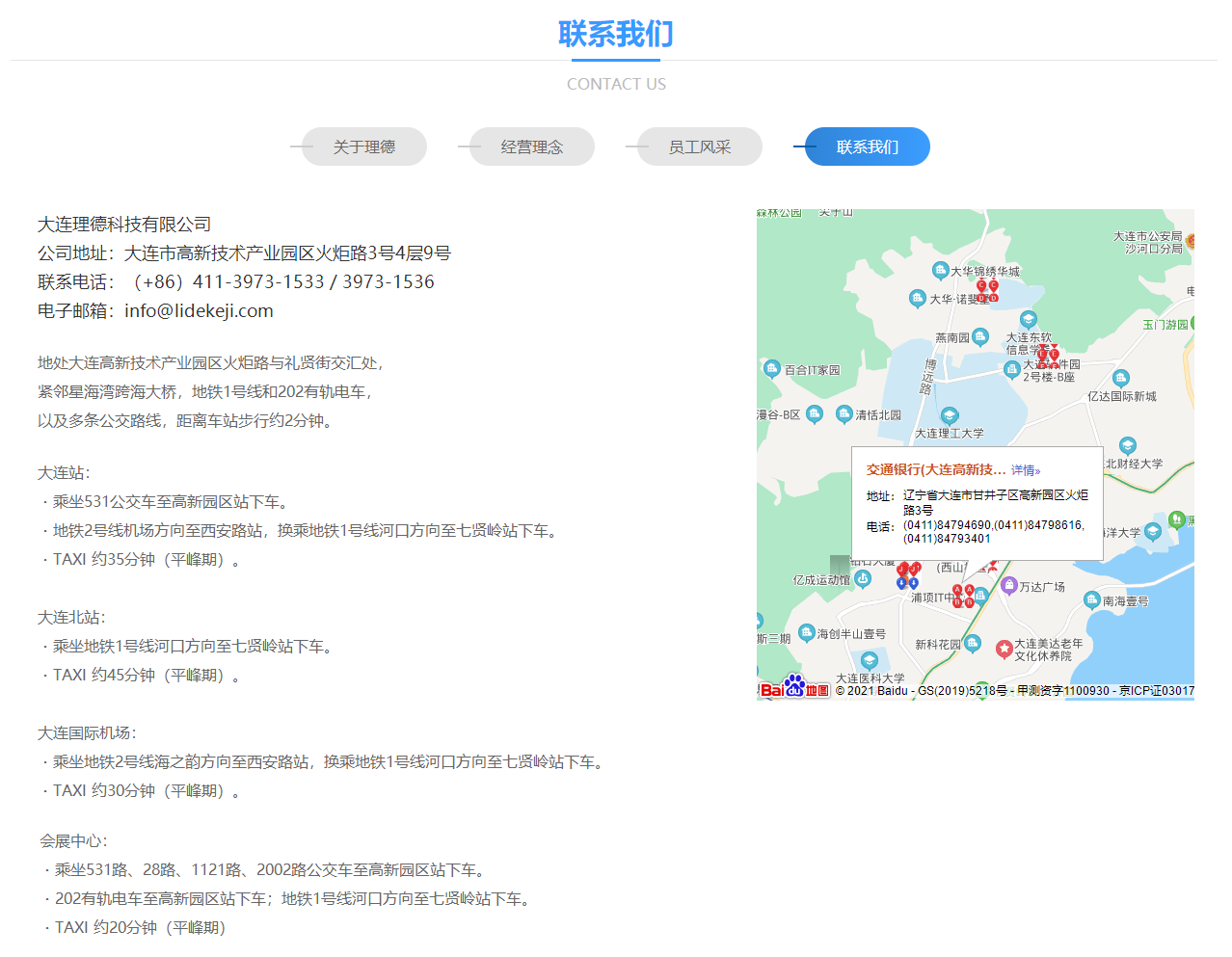
Task: Click the Baidu map logo
Action: coord(794,687)
